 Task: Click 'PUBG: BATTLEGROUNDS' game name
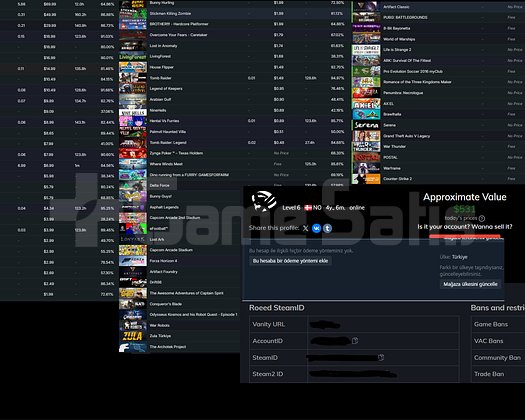405,17
